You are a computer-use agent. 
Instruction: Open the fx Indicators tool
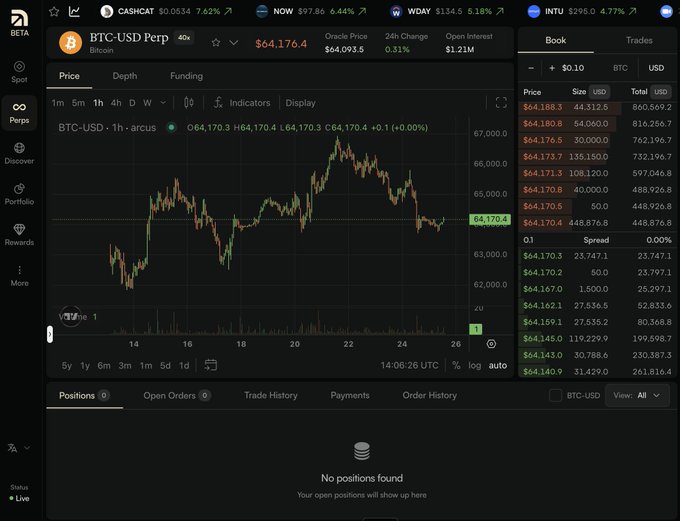pyautogui.click(x=242, y=103)
